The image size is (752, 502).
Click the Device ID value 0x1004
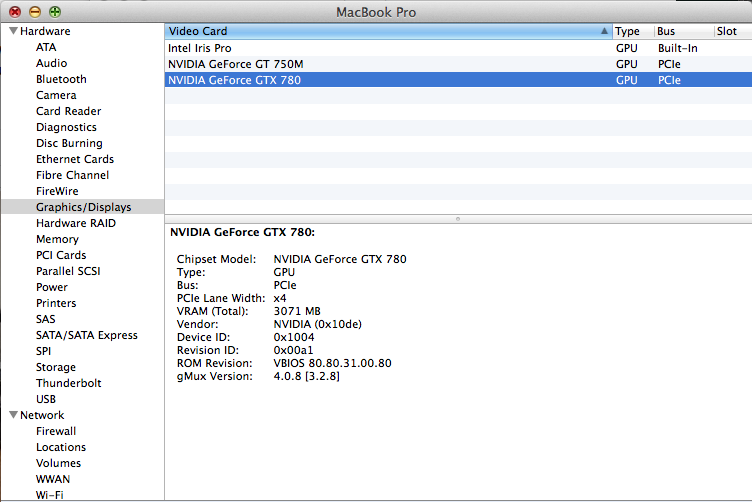[x=294, y=337]
